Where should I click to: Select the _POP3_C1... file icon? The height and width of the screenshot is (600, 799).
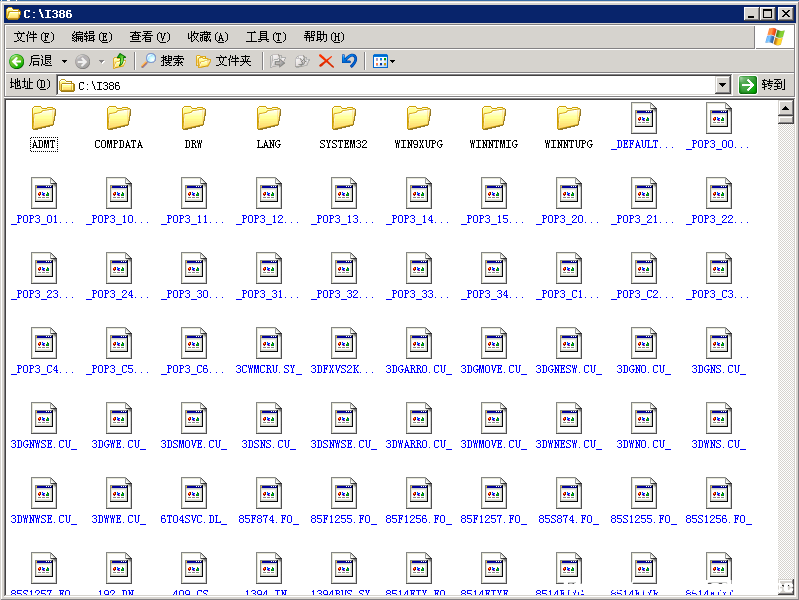[569, 268]
